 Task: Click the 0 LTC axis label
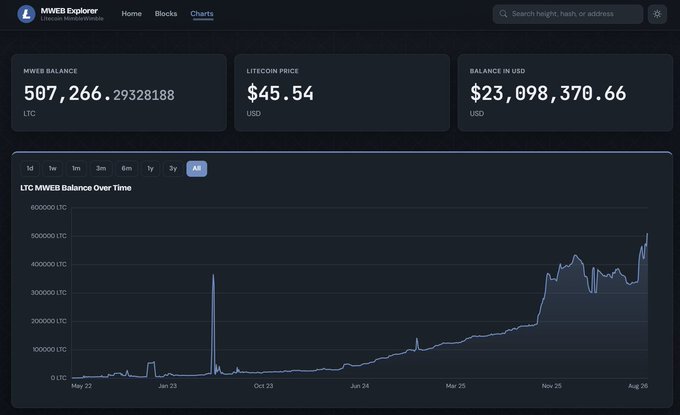click(x=59, y=378)
